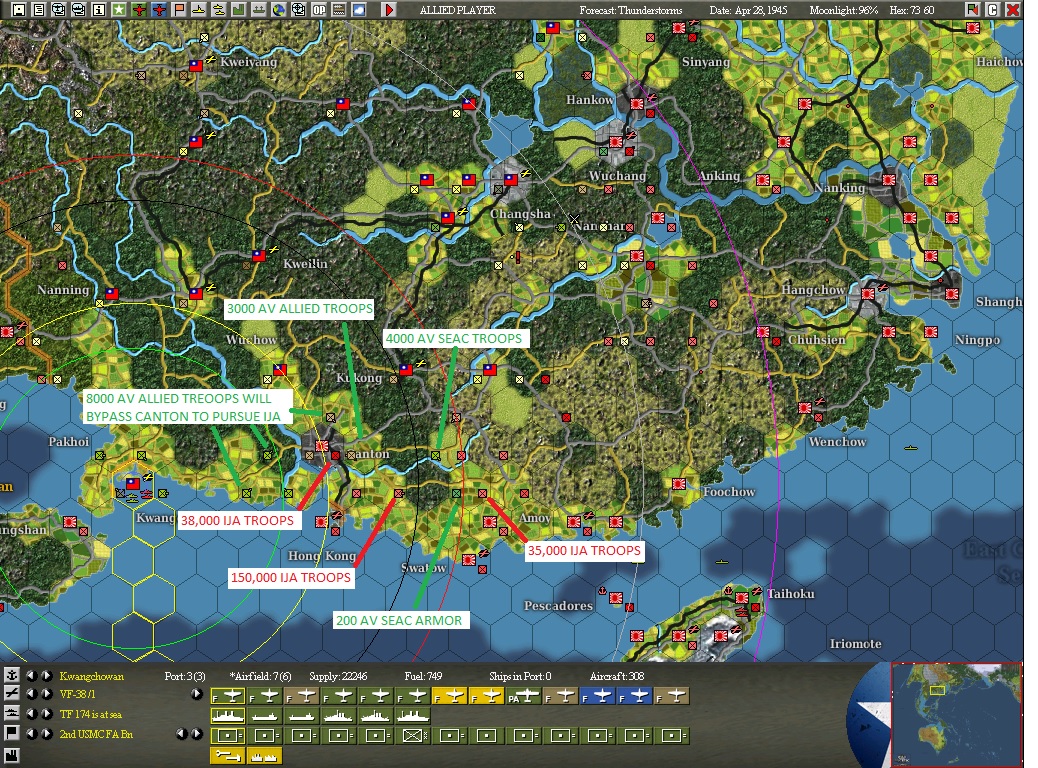The height and width of the screenshot is (768, 1038).
Task: Open the Kwangchowan base name link
Action: point(91,676)
